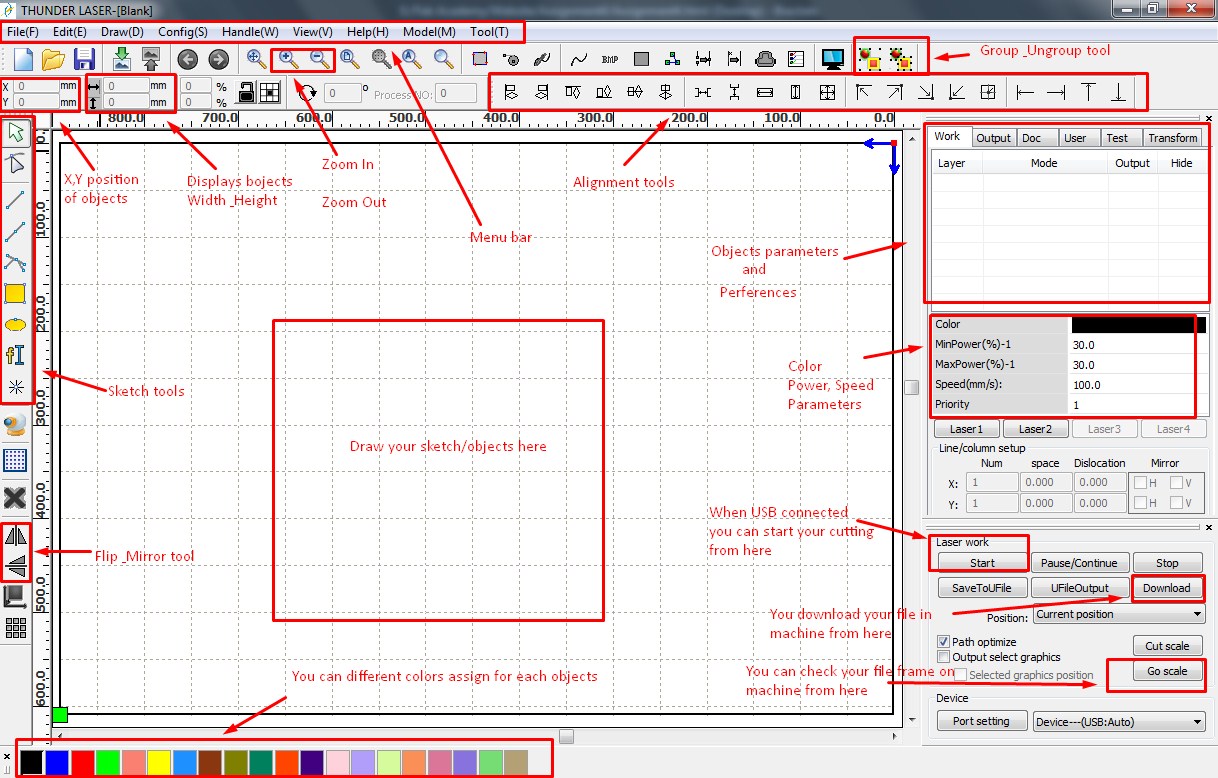Screen dimensions: 1218x778
Task: Click the Stop button
Action: [1168, 563]
